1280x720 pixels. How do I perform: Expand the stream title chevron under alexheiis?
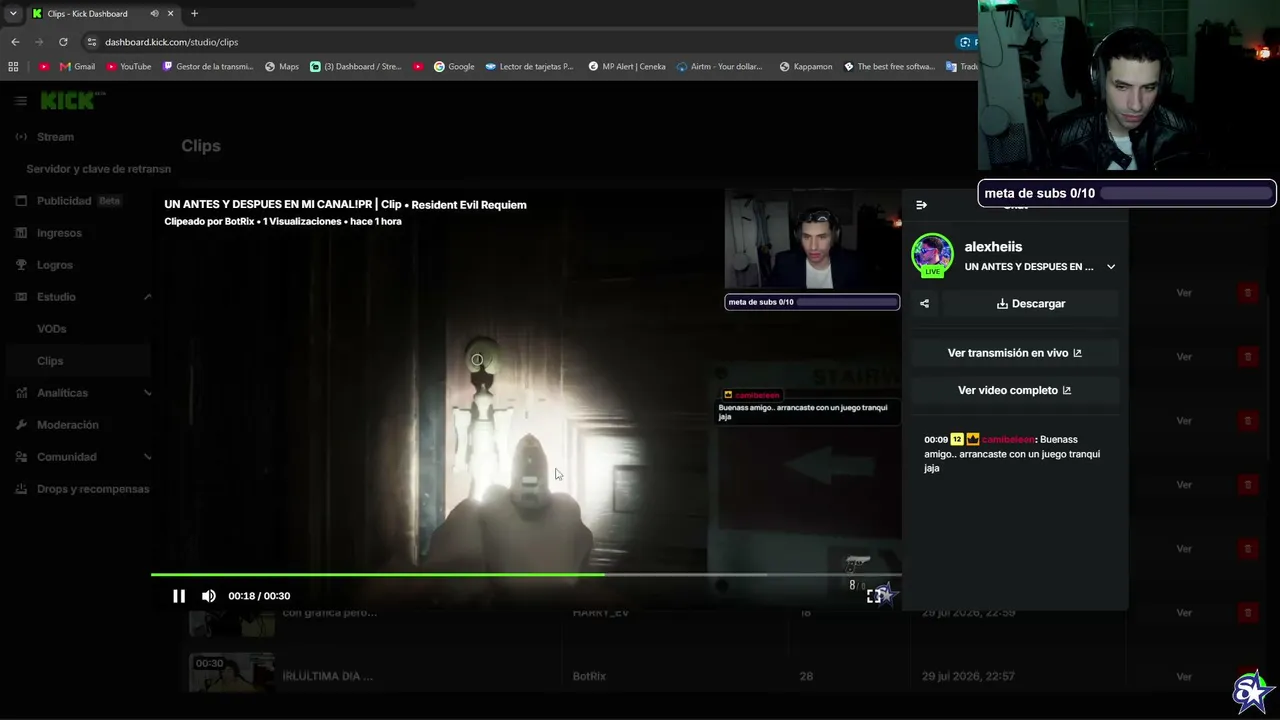1110,267
